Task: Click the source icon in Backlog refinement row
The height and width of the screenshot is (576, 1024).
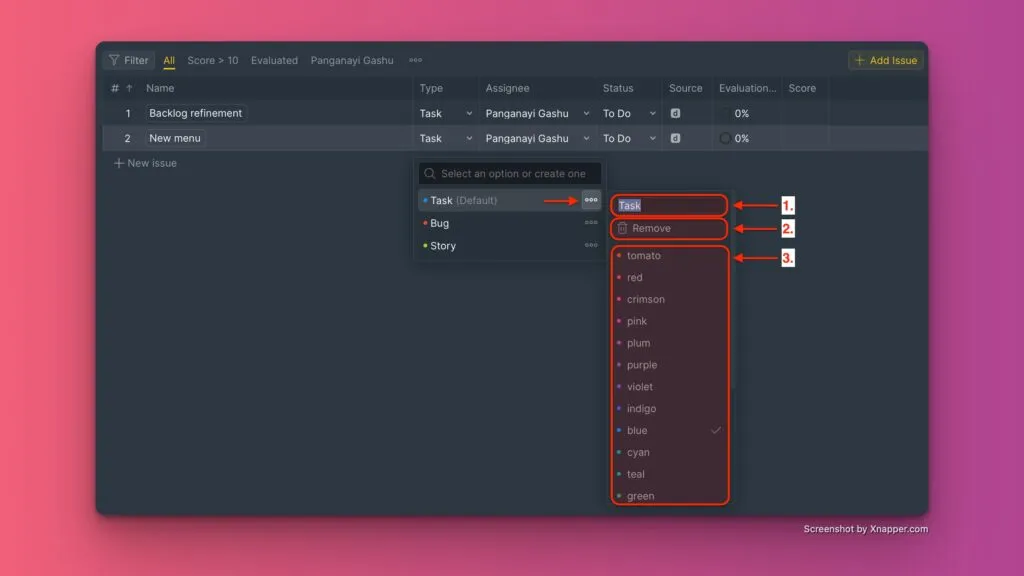Action: tap(675, 114)
